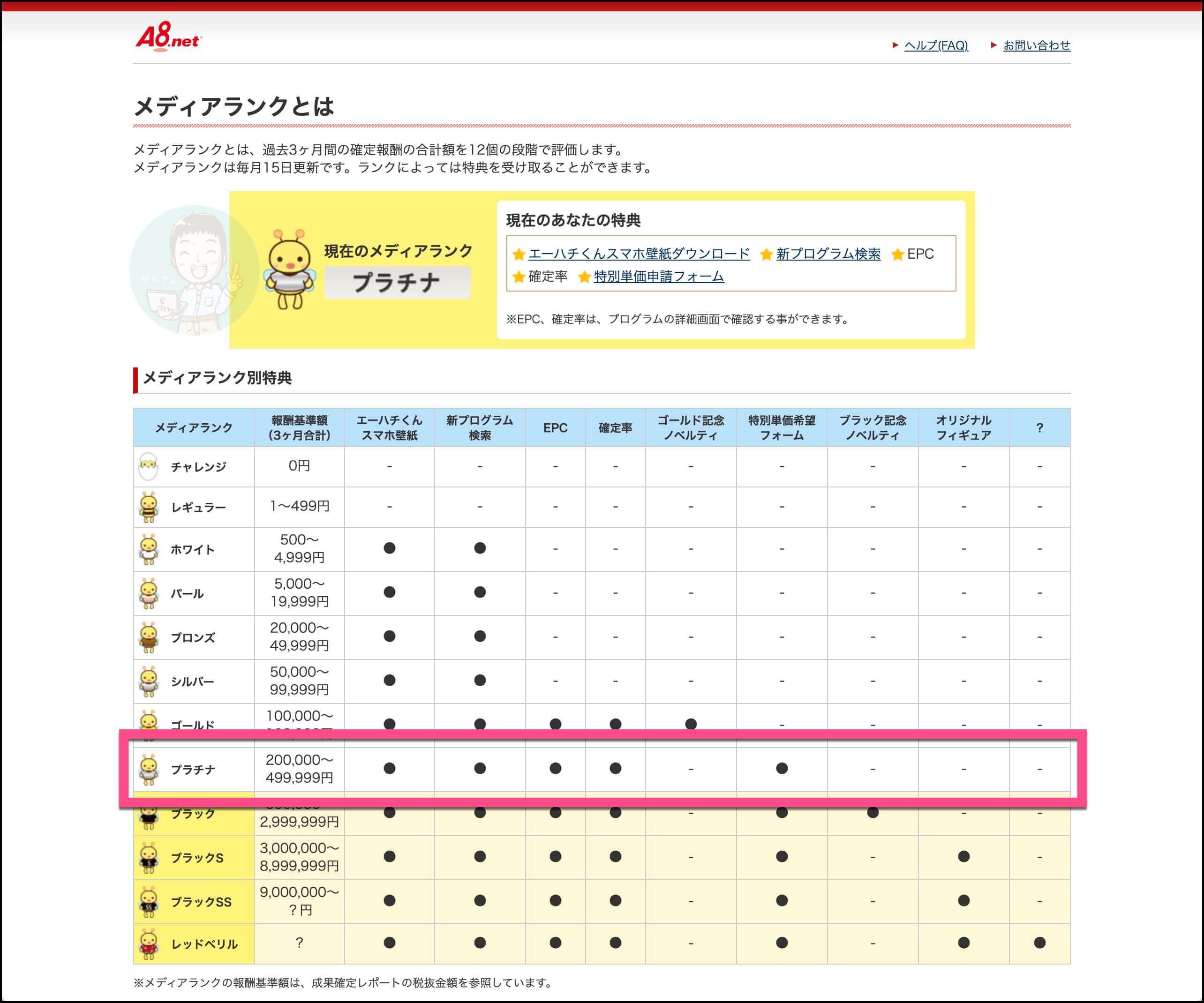1204x1003 pixels.
Task: Click the 500〜4,999円 amount cell
Action: coord(299,548)
